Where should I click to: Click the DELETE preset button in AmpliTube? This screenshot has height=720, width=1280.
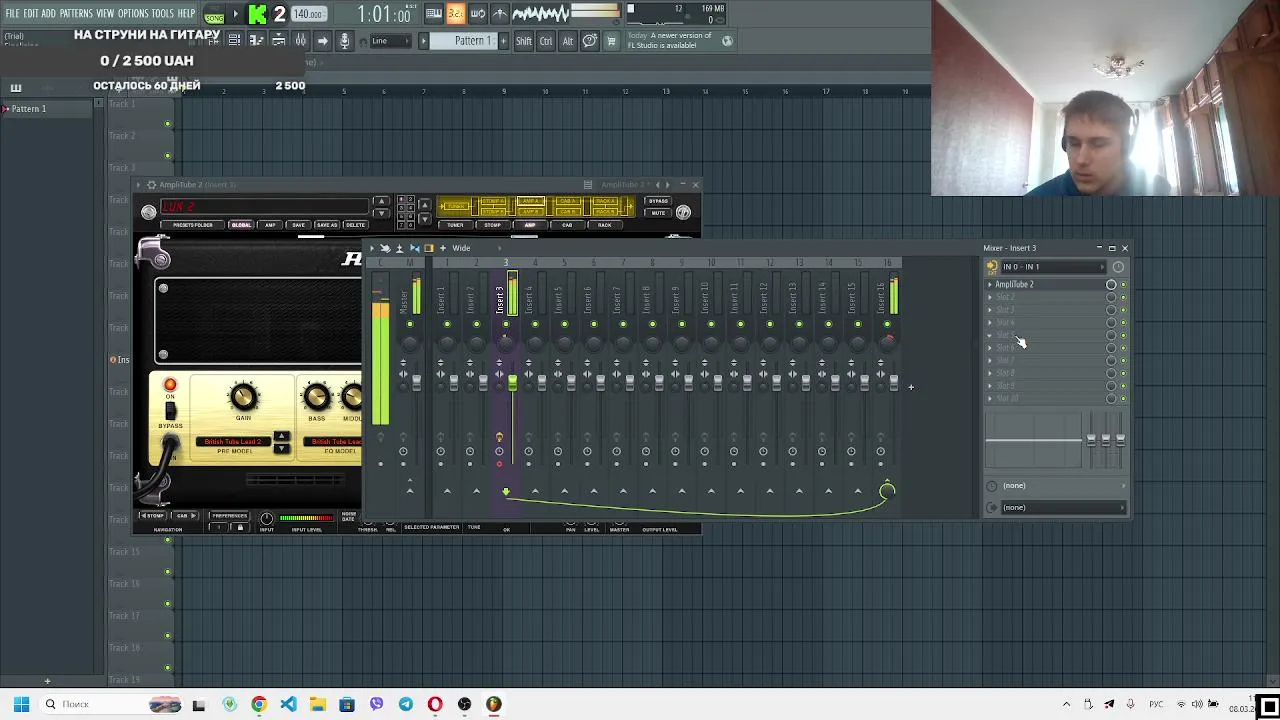[355, 225]
